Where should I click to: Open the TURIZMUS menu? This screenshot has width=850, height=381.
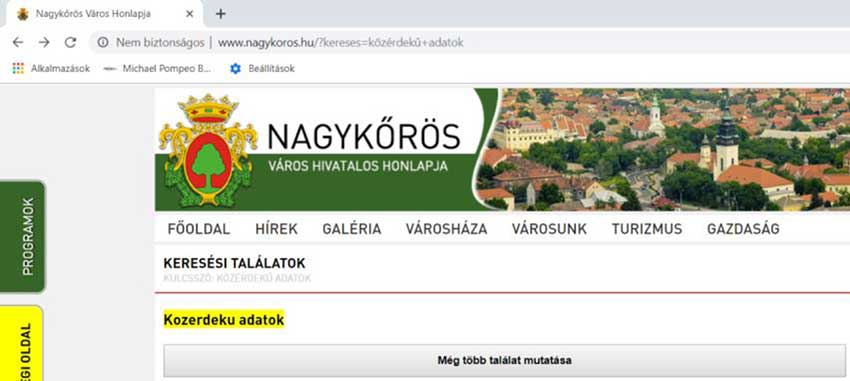click(647, 229)
